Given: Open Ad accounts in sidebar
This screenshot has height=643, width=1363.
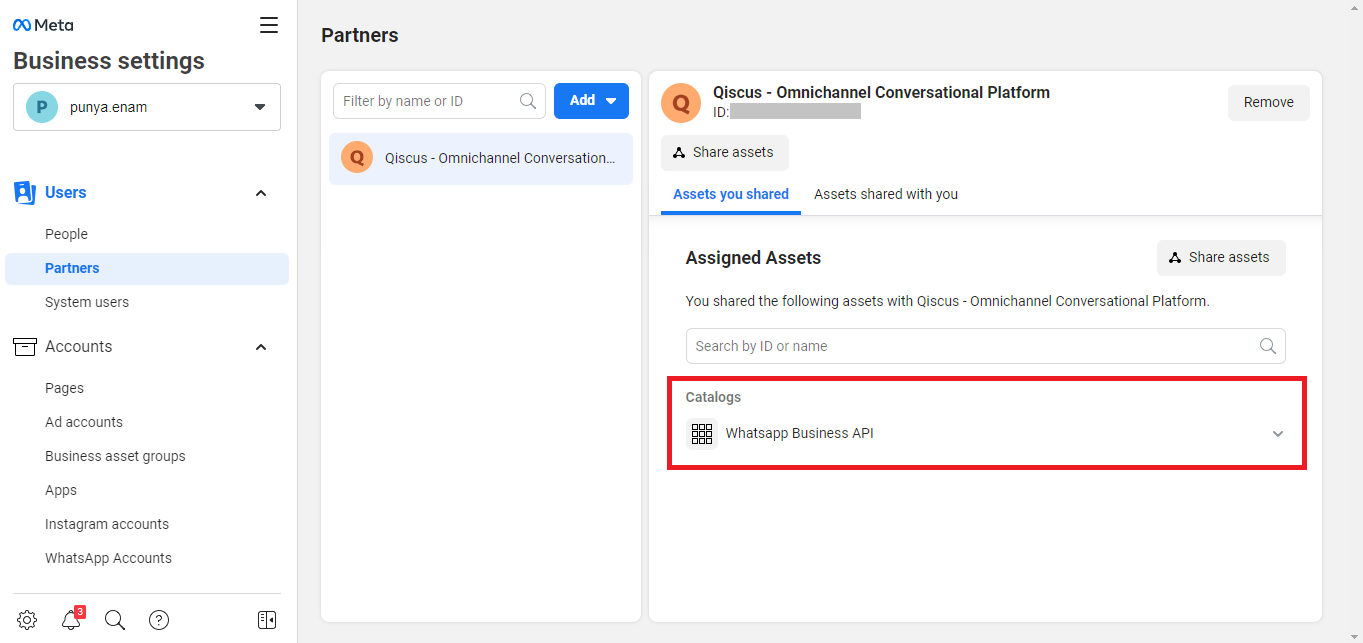Looking at the screenshot, I should click(x=84, y=422).
